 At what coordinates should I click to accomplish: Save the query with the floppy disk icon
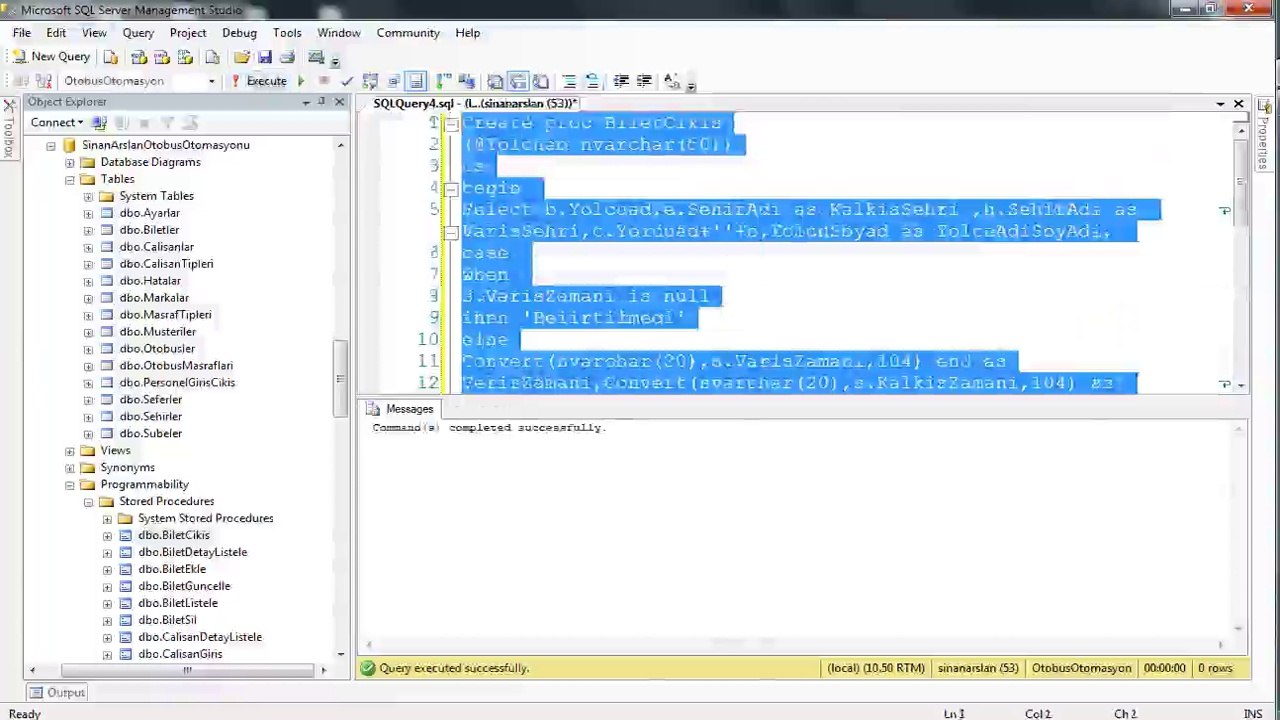265,57
